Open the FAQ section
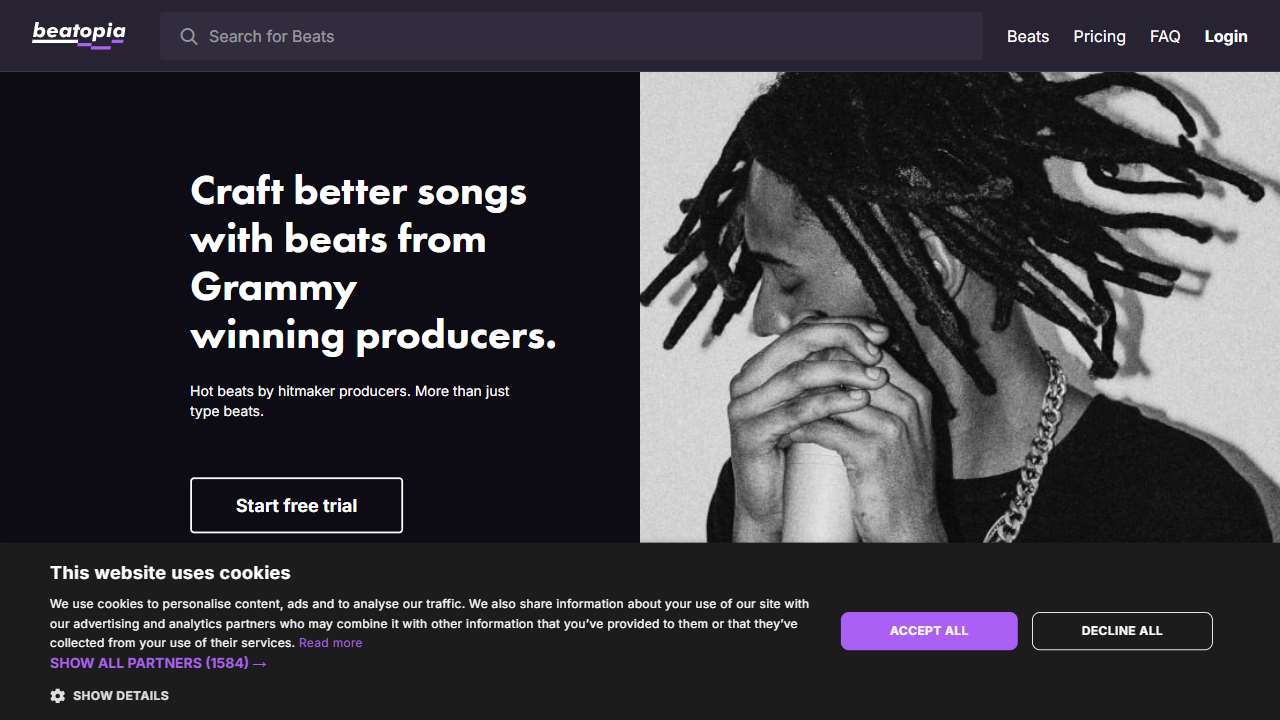Screen dimensions: 1280x720 (1165, 36)
